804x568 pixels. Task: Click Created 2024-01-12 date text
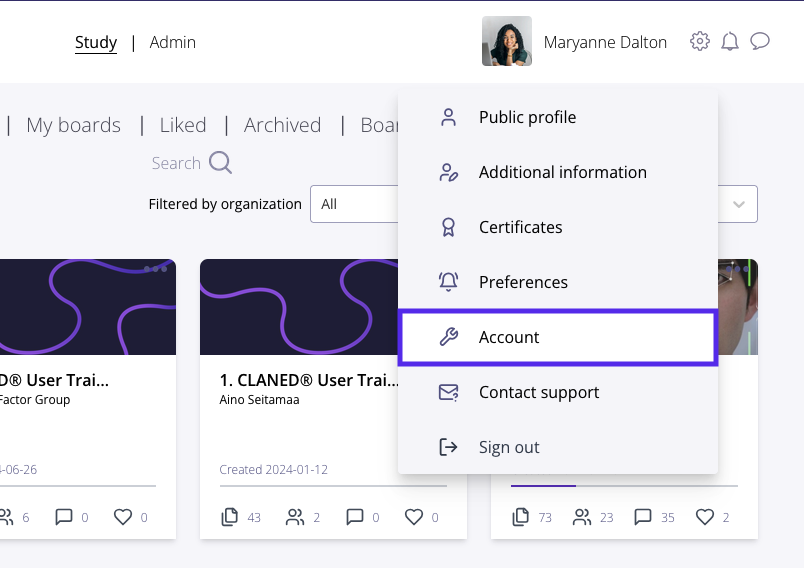point(273,470)
